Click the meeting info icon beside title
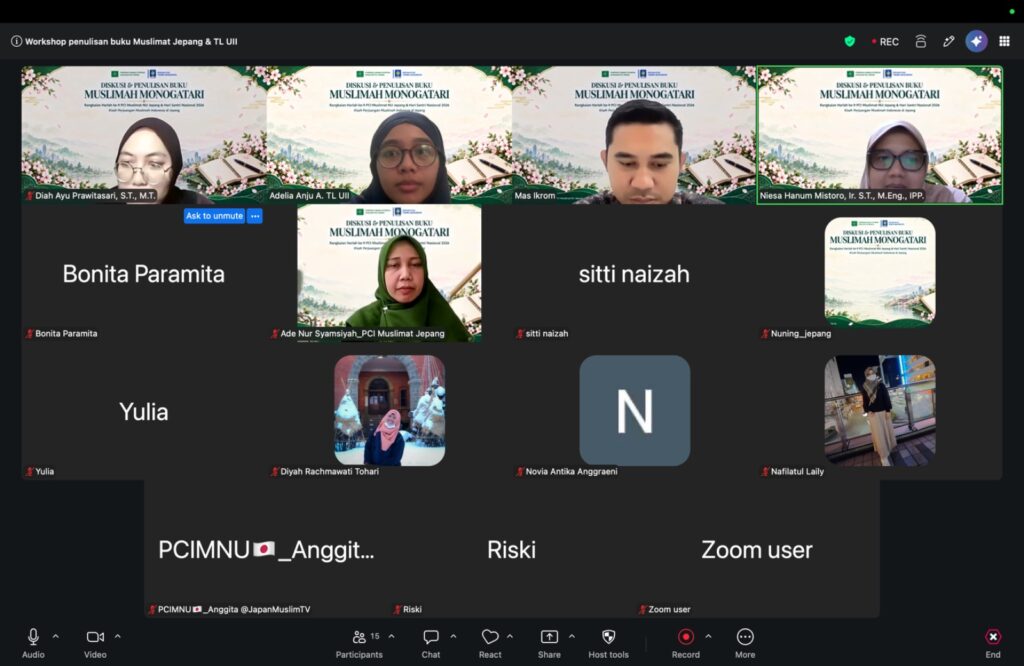Screen dimensions: 1024x666 pos(16,41)
